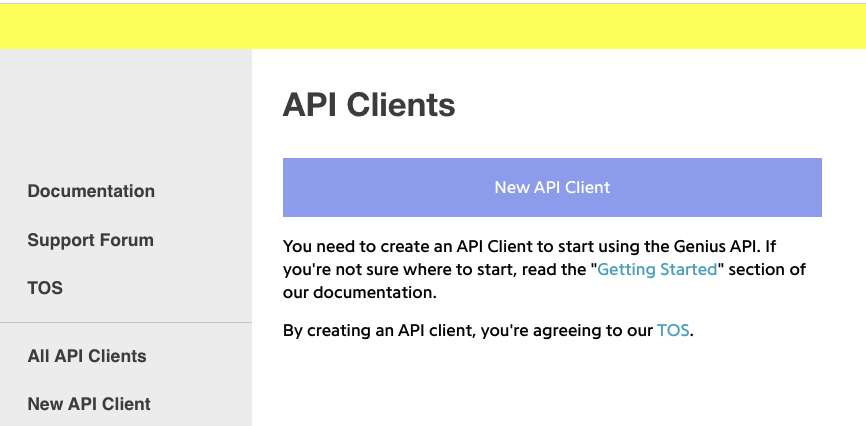Click the yellow banner at the top

tap(433, 26)
